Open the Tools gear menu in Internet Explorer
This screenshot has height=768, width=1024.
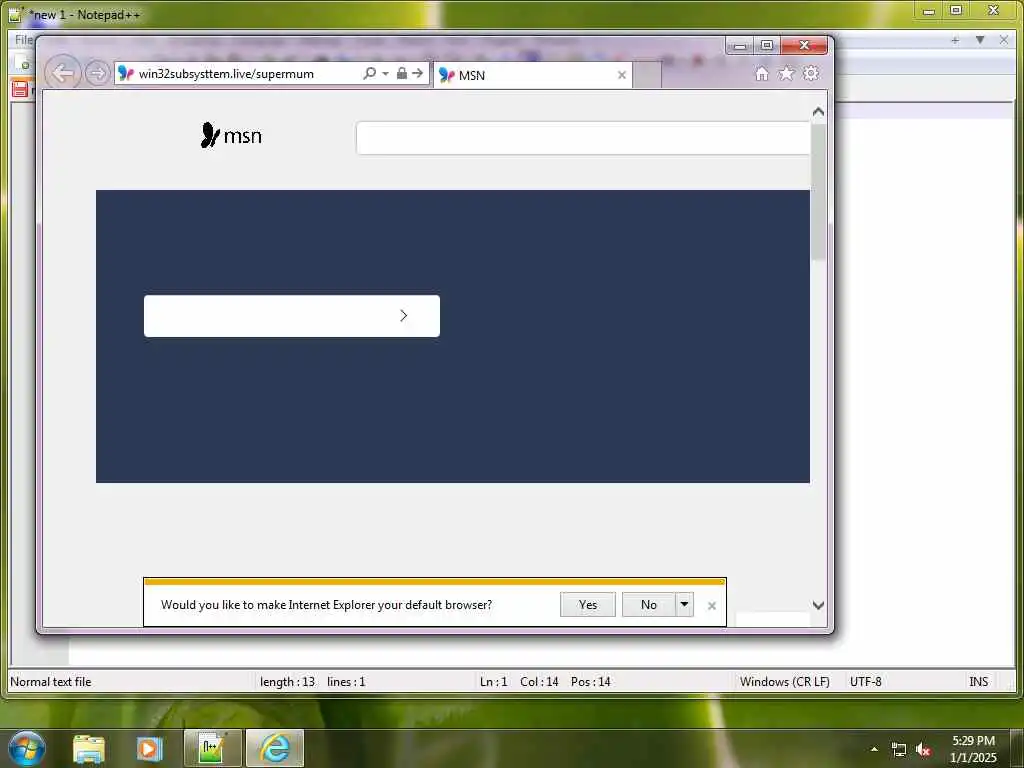tap(810, 73)
